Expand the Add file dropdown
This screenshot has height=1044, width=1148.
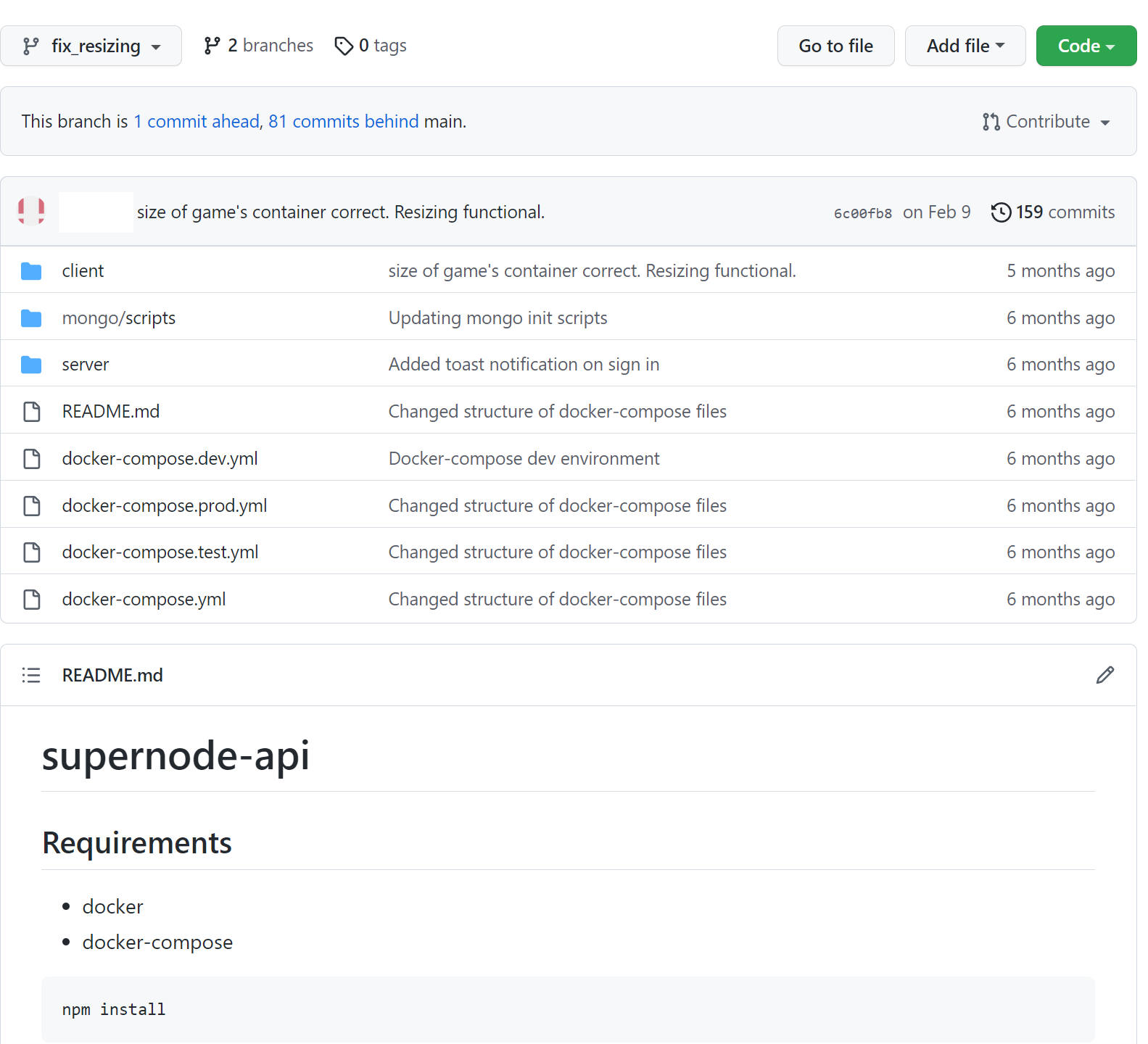coord(965,46)
